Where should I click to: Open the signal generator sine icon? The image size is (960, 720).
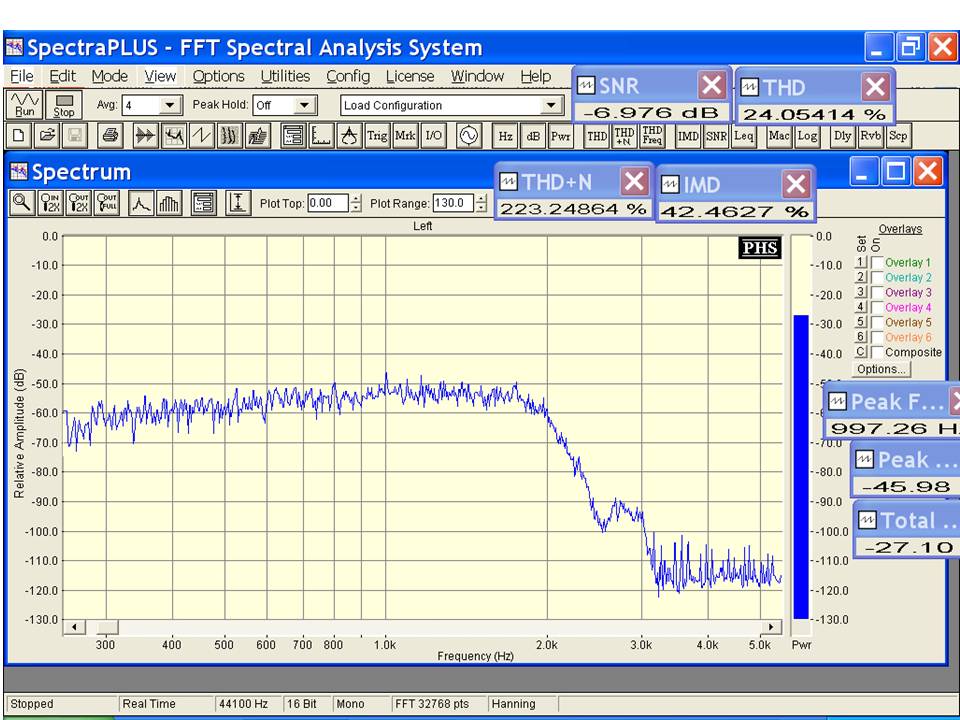(469, 135)
